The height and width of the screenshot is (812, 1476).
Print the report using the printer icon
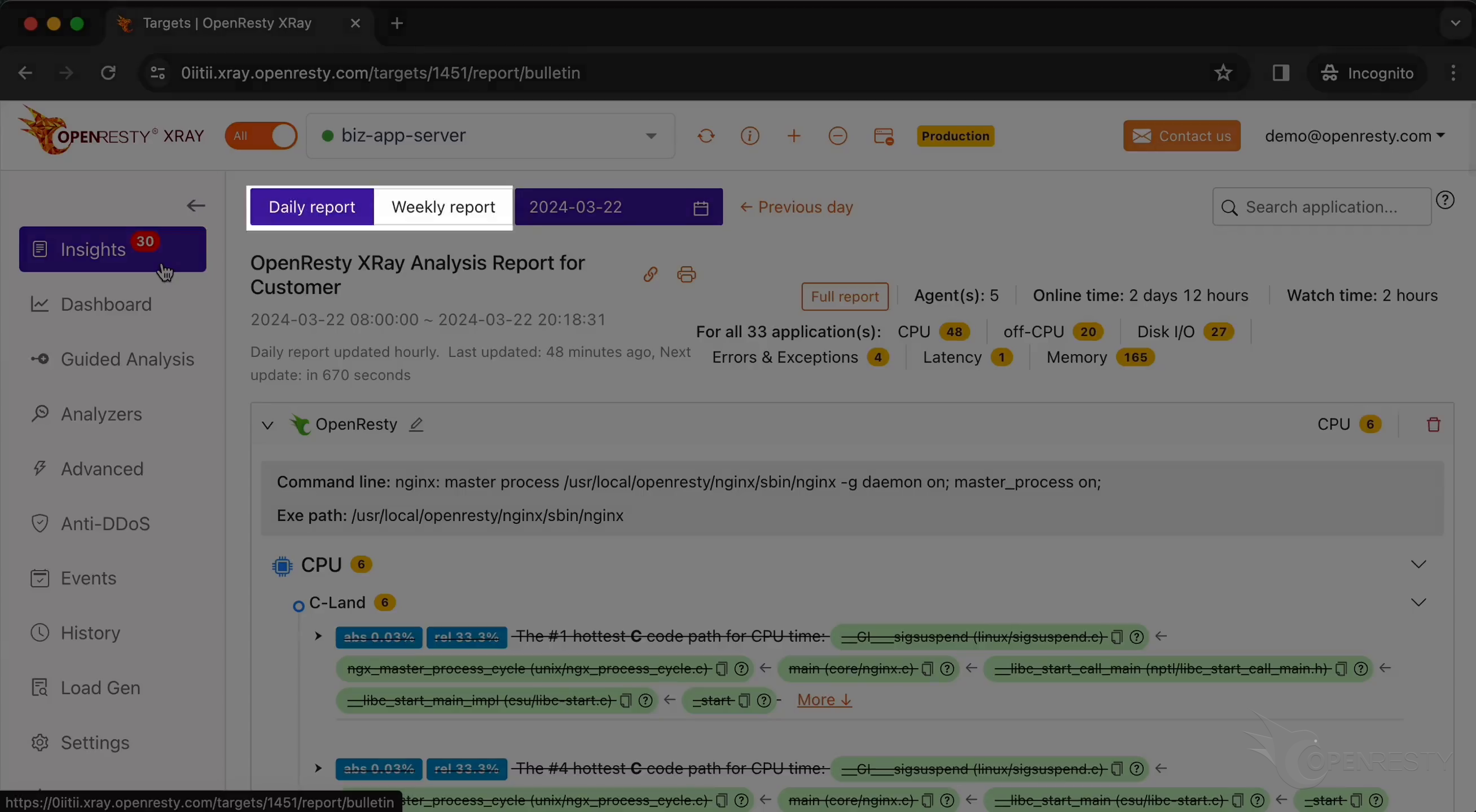[687, 274]
